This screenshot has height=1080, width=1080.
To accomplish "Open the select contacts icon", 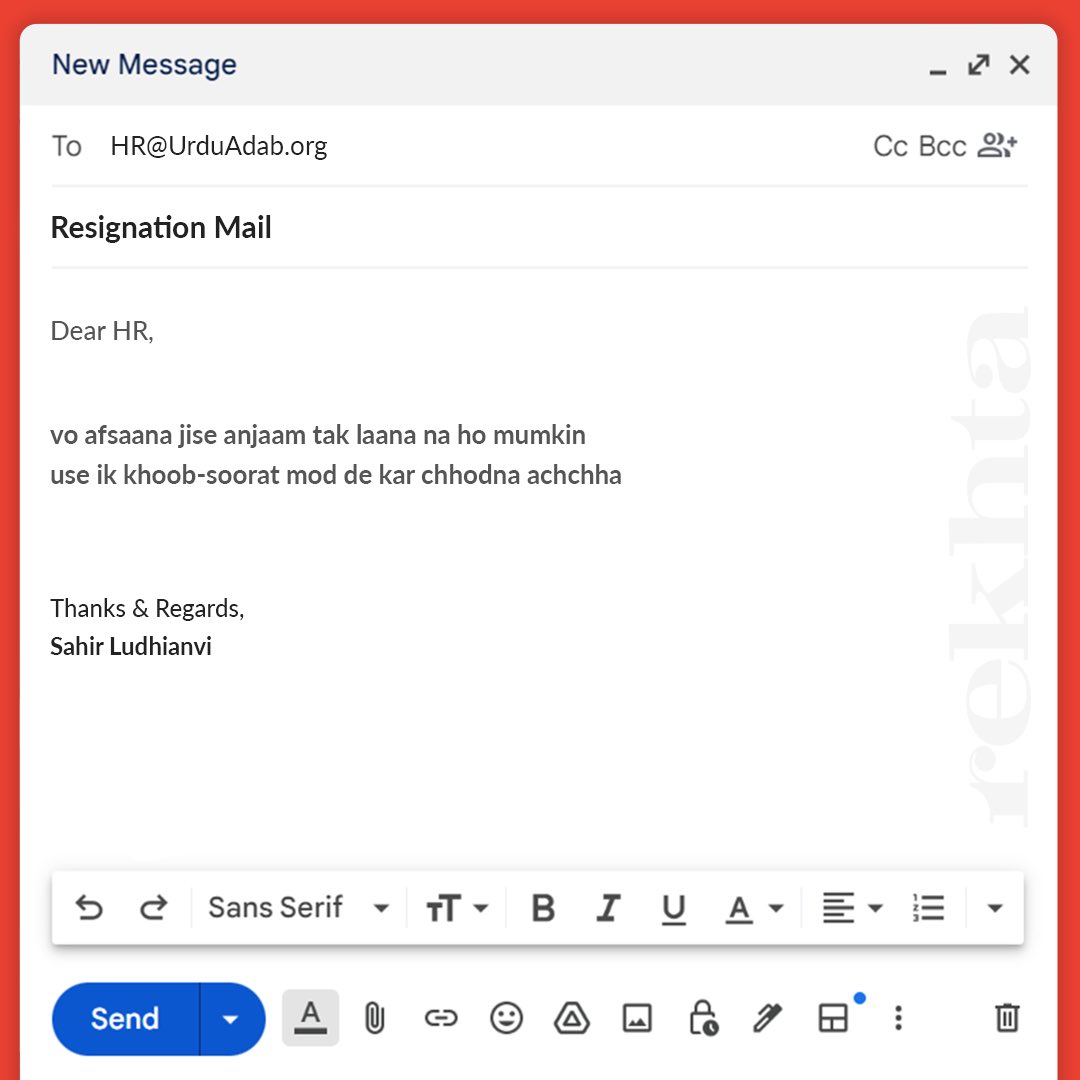I will [997, 145].
